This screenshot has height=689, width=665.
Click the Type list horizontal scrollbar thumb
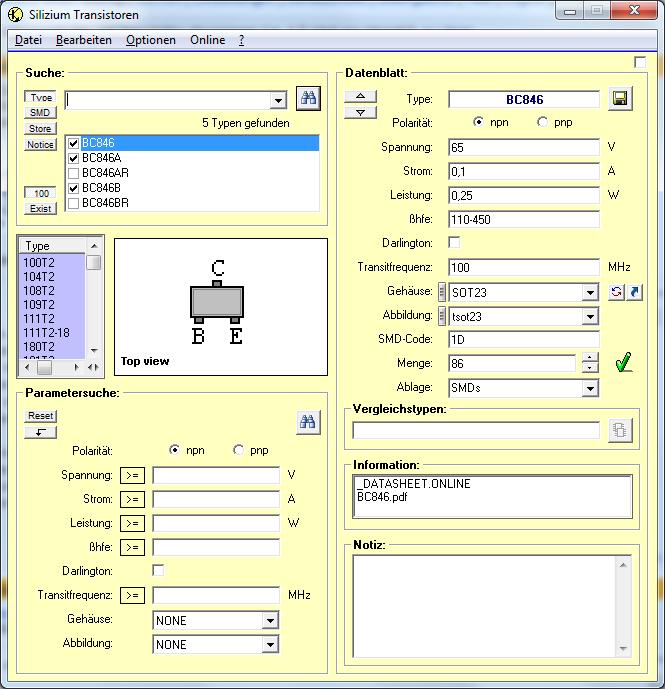44,367
